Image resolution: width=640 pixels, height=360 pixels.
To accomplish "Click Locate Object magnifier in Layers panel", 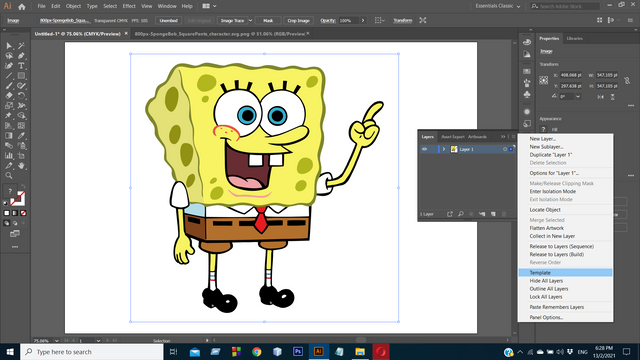I will [x=461, y=214].
